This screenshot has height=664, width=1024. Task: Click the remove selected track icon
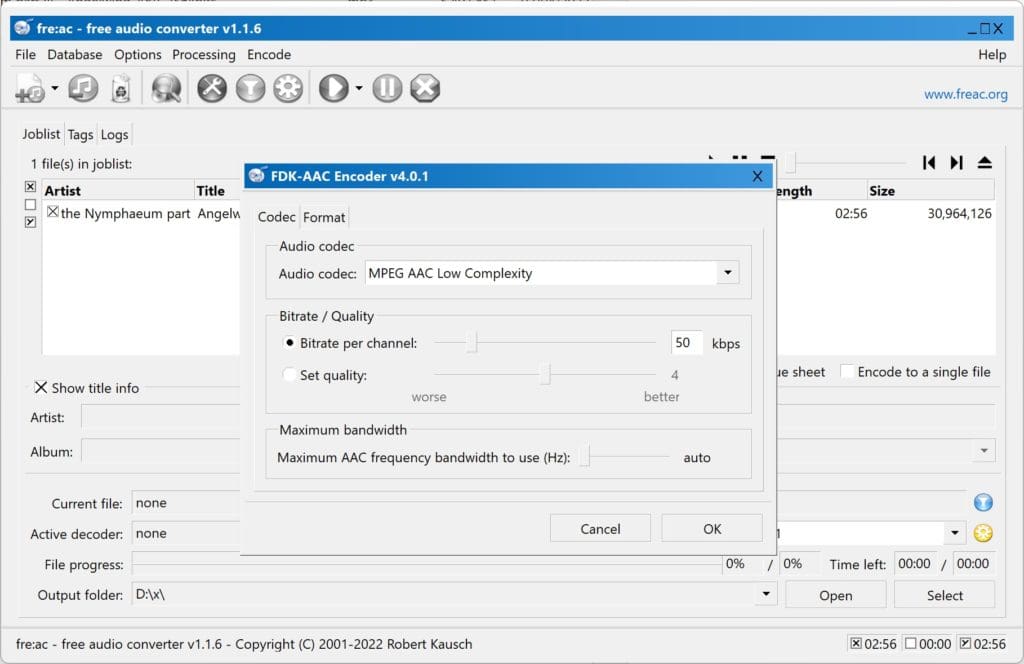pos(121,89)
